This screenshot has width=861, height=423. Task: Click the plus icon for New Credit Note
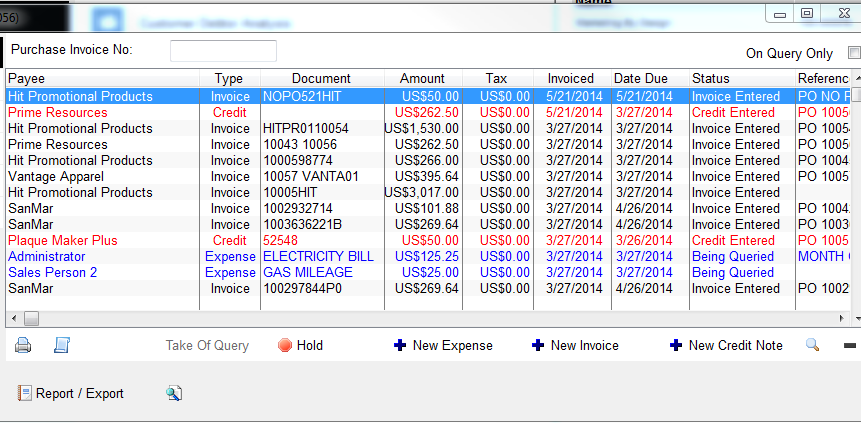(x=676, y=346)
